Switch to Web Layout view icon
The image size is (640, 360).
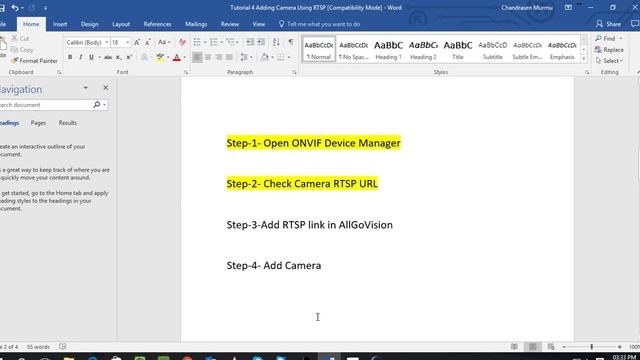[551, 347]
